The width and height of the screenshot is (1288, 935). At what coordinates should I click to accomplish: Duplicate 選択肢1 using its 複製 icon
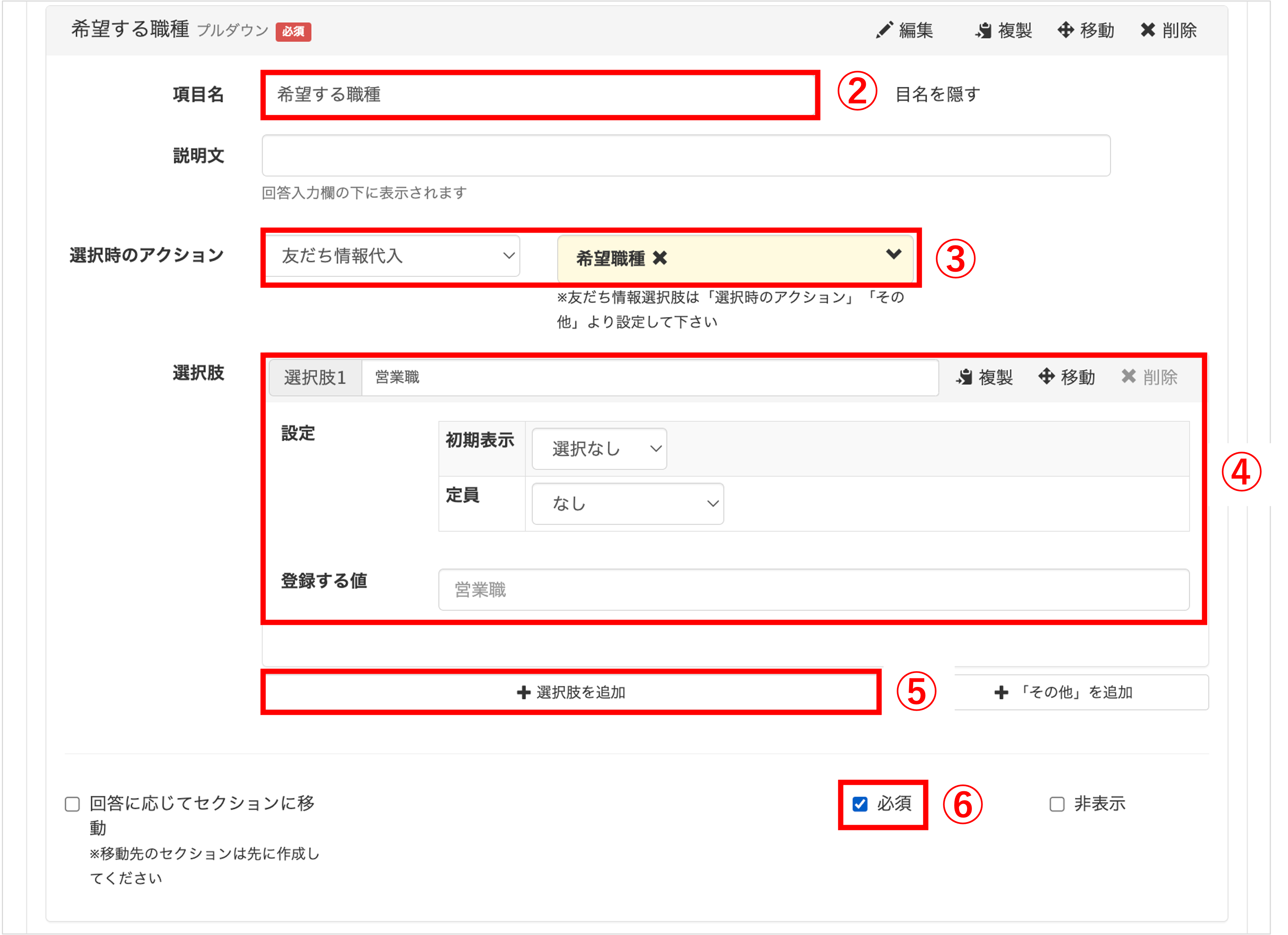click(964, 377)
